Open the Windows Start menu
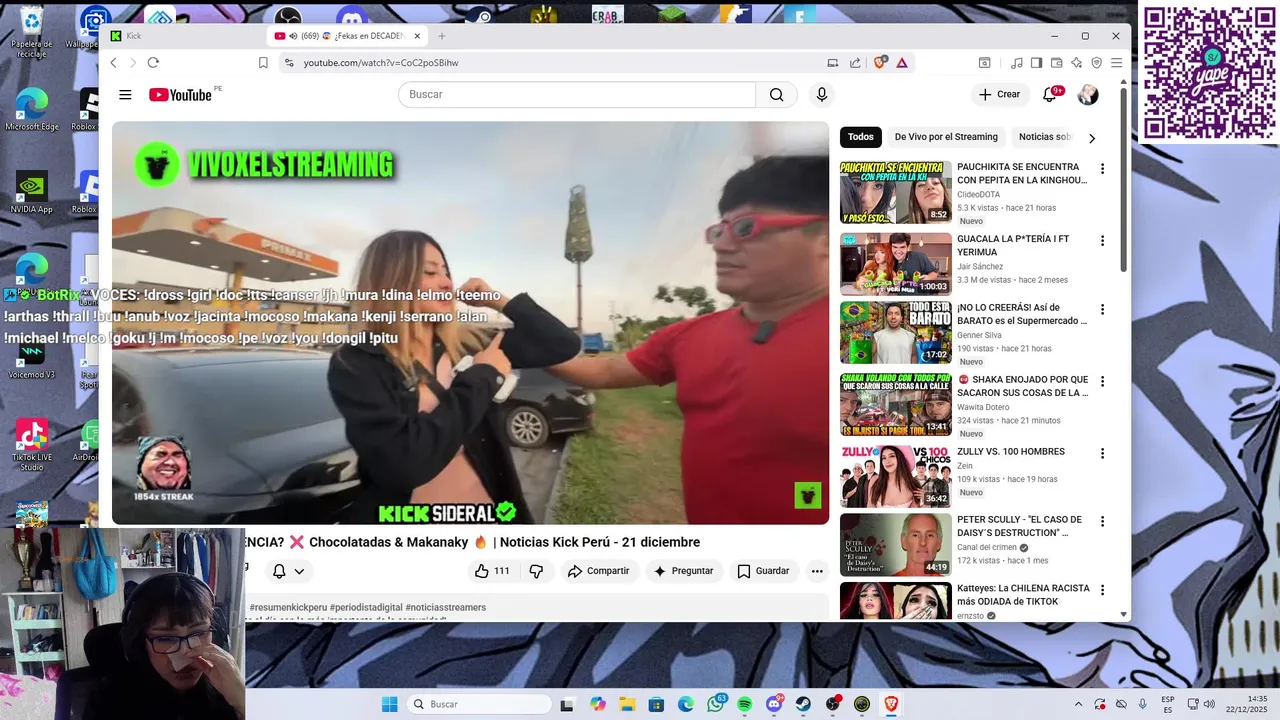Screen dimensions: 1280x720 (x=389, y=704)
